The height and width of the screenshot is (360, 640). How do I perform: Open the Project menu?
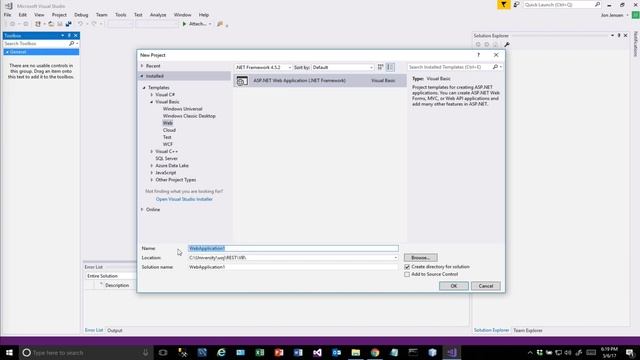59,15
